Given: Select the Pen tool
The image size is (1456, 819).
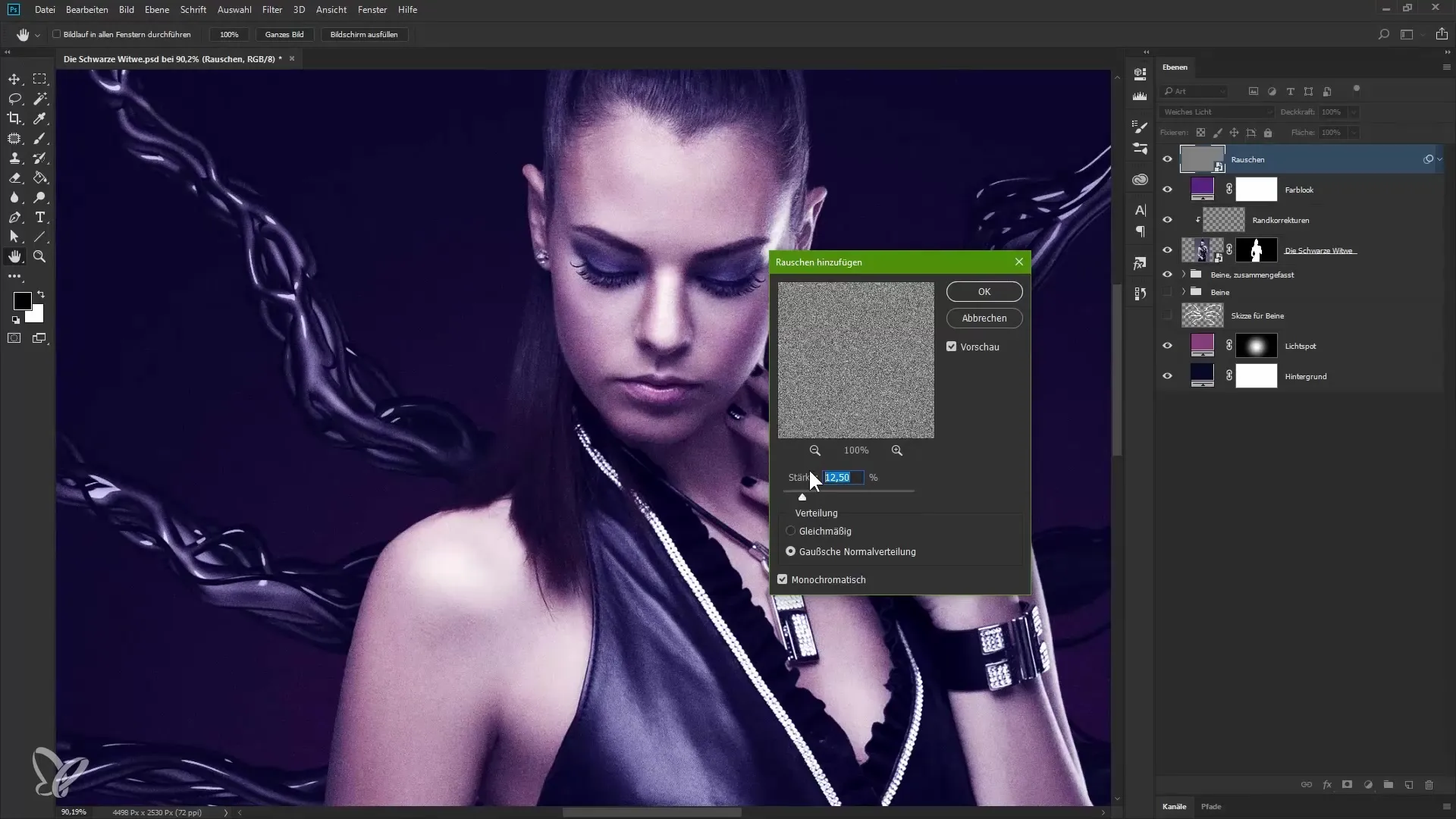Looking at the screenshot, I should pos(14,218).
